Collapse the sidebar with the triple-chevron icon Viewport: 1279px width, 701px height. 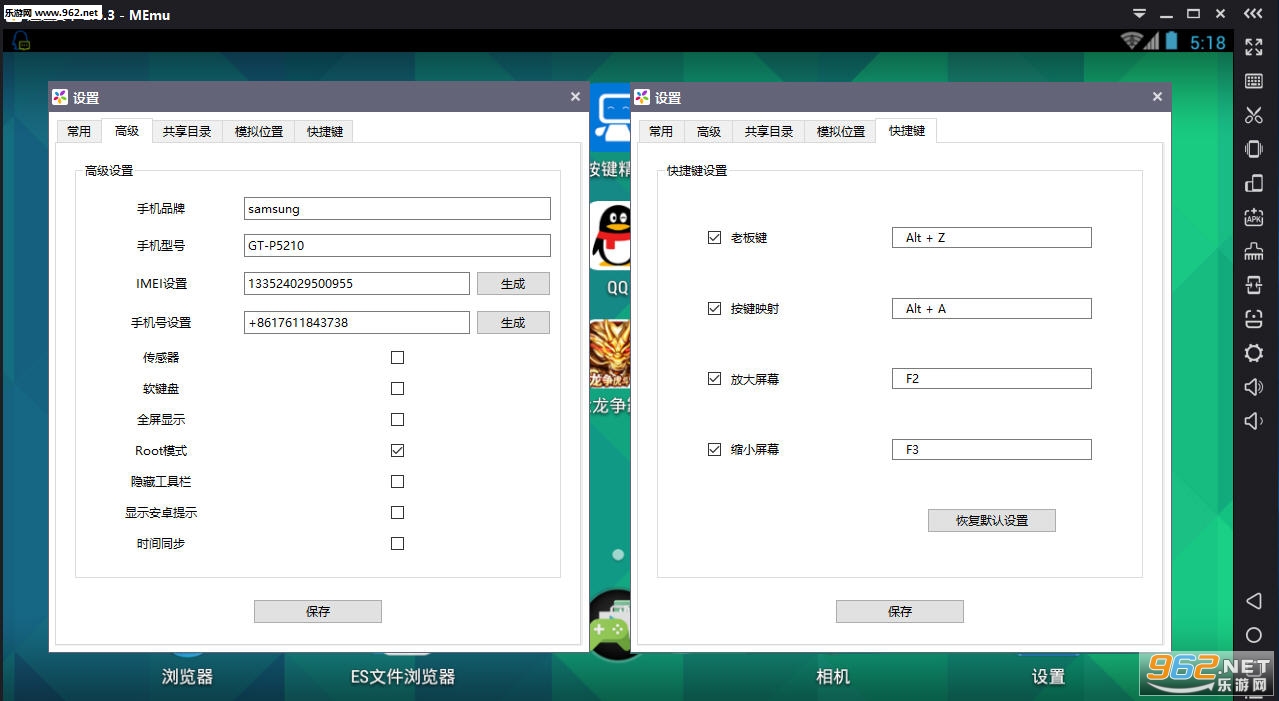point(1253,13)
